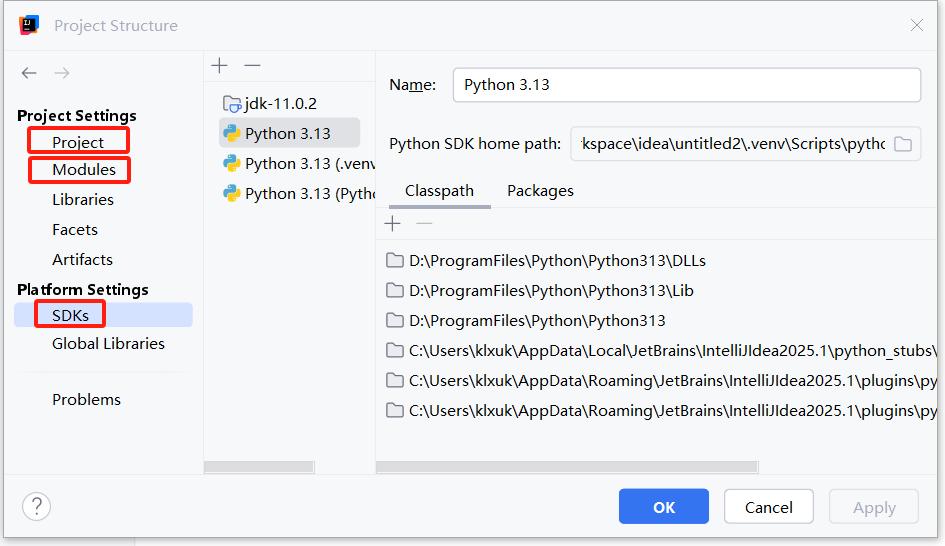
Task: Open Global Libraries section
Action: (108, 344)
